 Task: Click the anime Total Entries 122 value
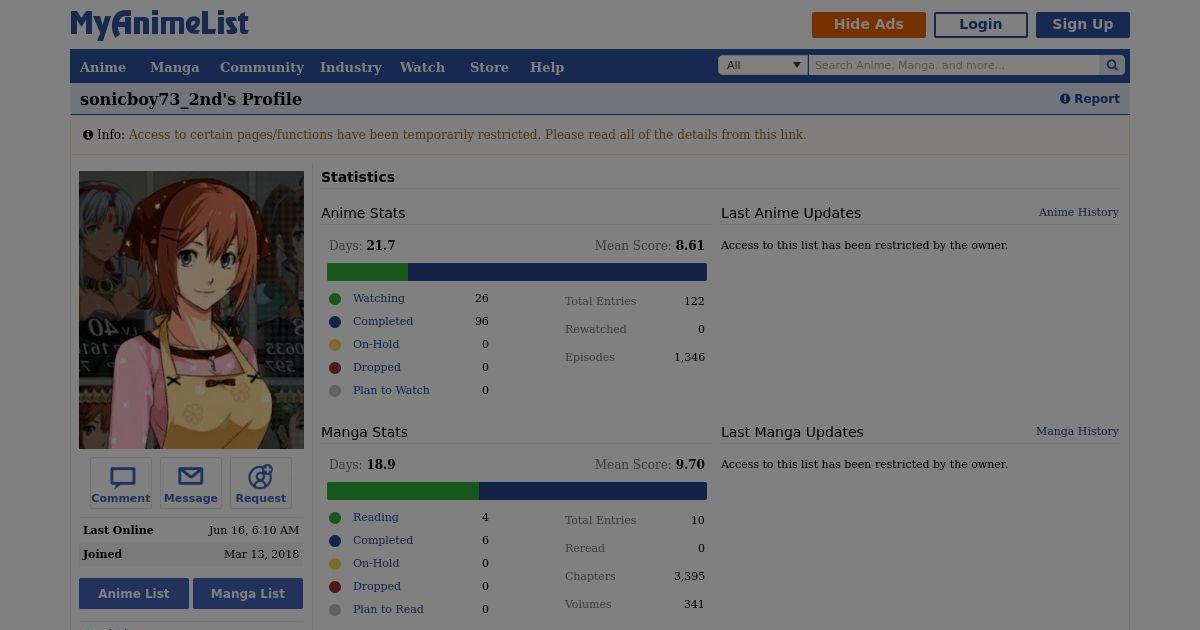click(x=694, y=301)
